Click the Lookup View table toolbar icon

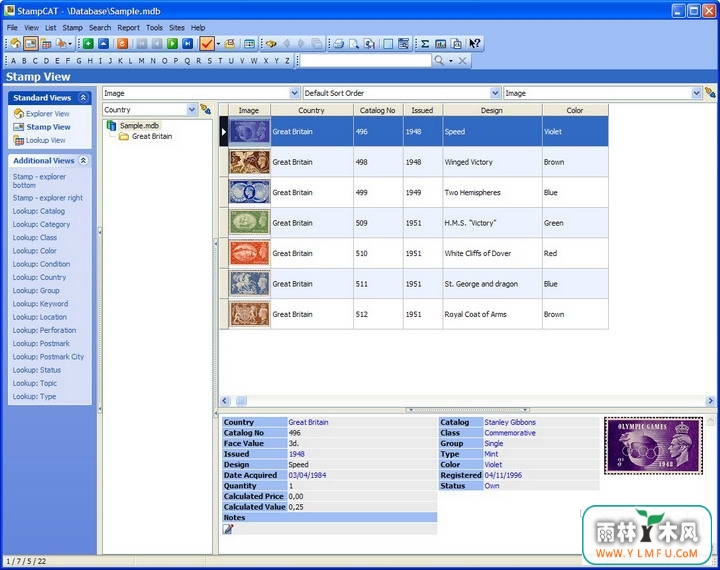tap(46, 44)
